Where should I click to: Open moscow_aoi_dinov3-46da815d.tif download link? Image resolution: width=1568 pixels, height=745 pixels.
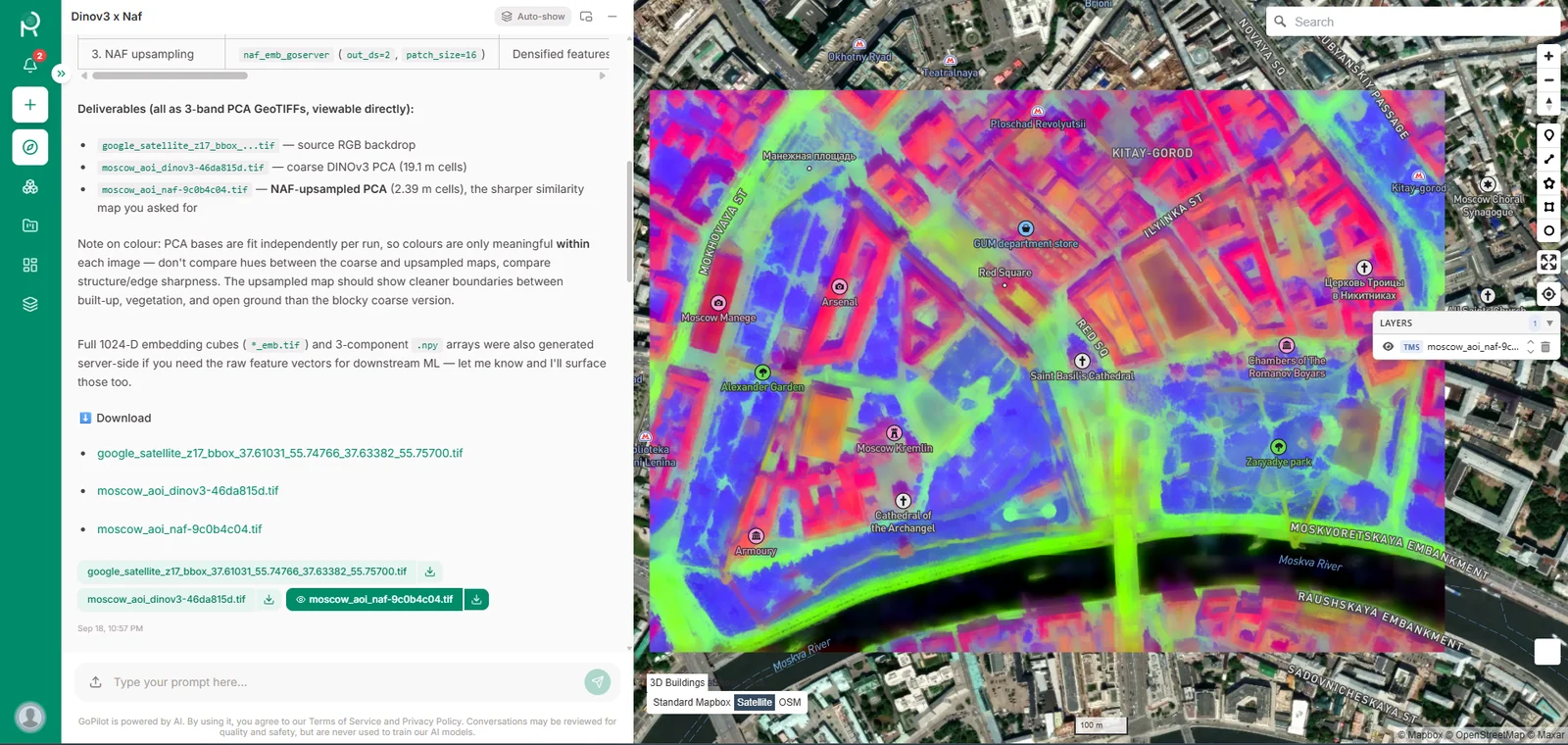pos(187,491)
